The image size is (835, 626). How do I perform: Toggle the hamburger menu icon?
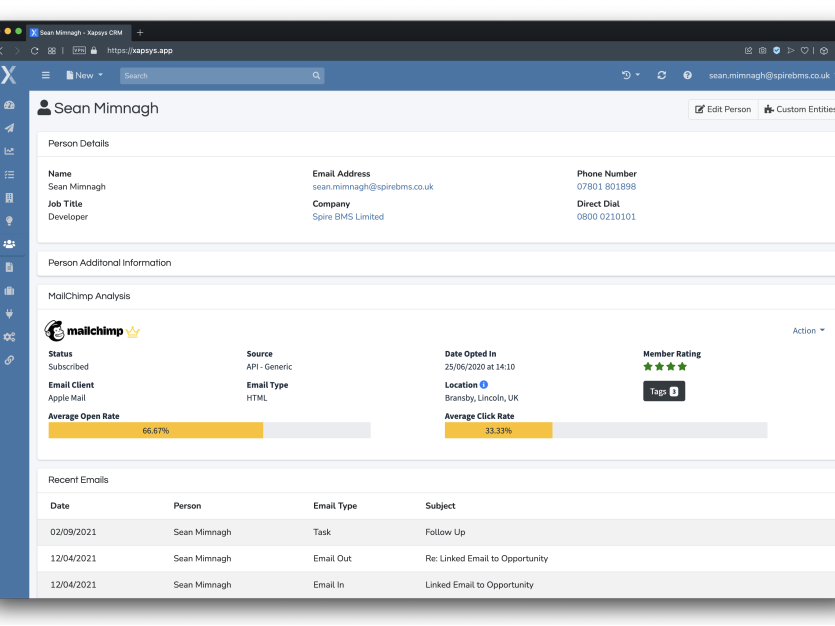click(x=46, y=76)
